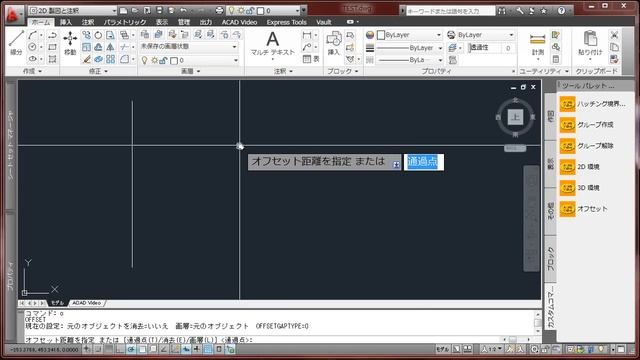The height and width of the screenshot is (360, 640).
Task: Toggle polar tracking in status bar
Action: (131, 349)
